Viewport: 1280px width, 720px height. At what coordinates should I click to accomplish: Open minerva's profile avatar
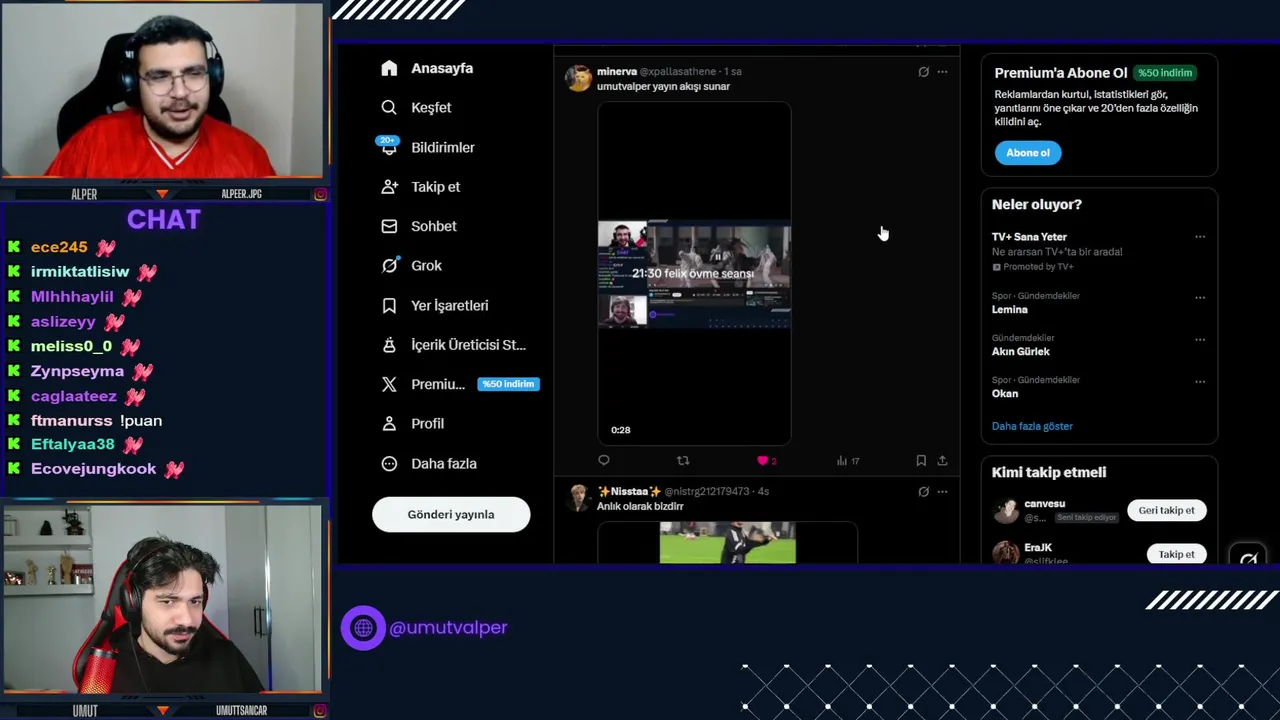(578, 78)
